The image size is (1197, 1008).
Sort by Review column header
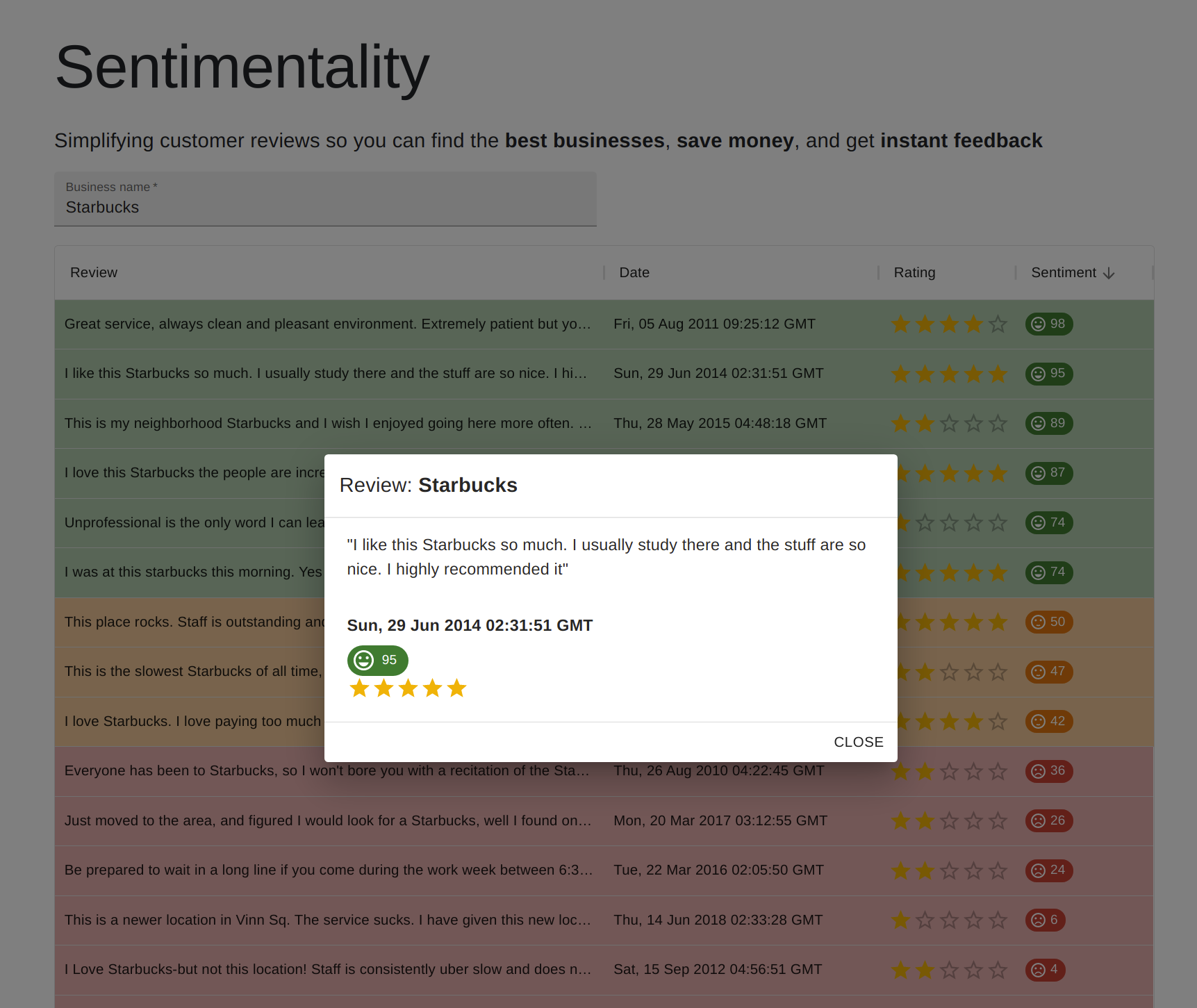coord(94,272)
